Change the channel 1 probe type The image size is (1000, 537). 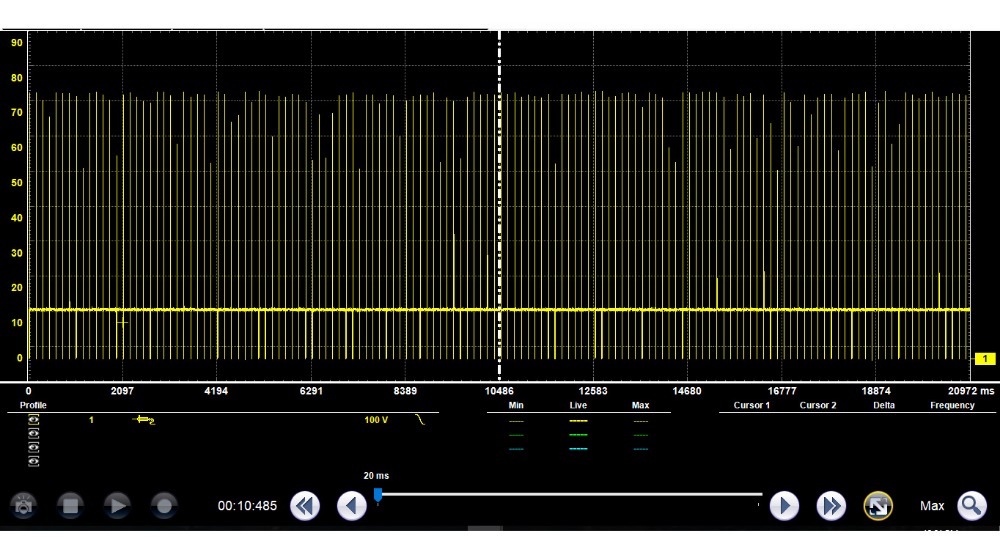pyautogui.click(x=144, y=421)
